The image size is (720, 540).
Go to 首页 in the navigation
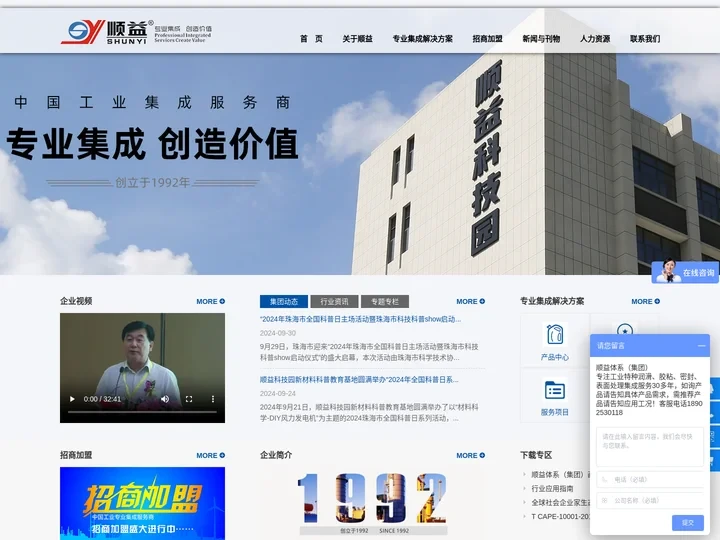click(x=311, y=39)
